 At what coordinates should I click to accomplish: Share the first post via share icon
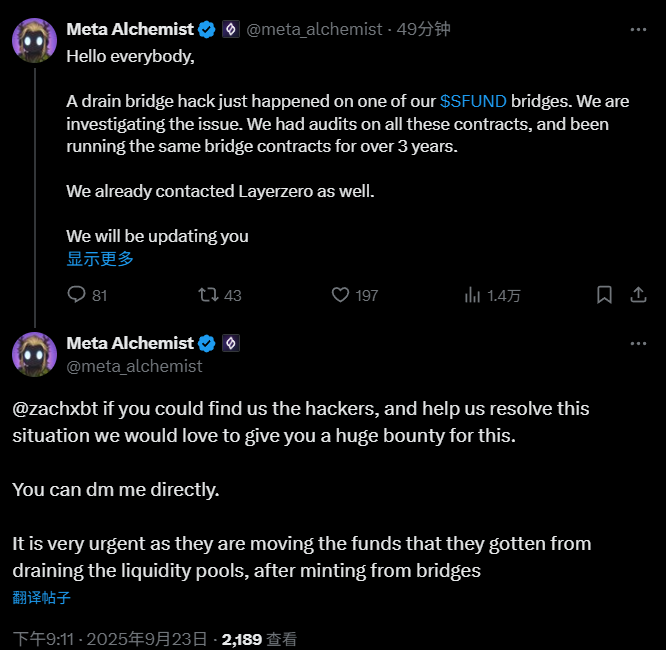(x=638, y=295)
